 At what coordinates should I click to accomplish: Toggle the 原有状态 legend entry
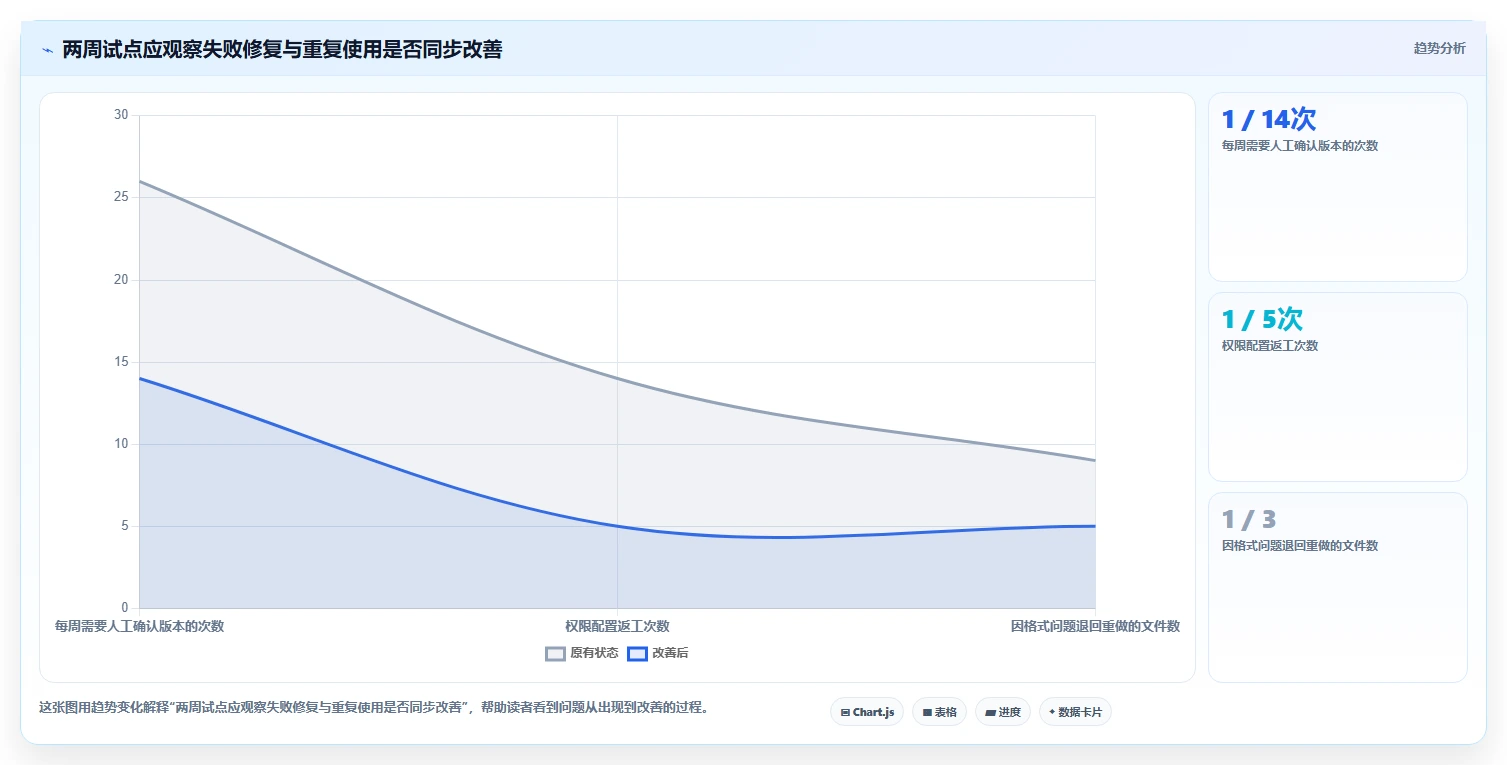click(581, 653)
